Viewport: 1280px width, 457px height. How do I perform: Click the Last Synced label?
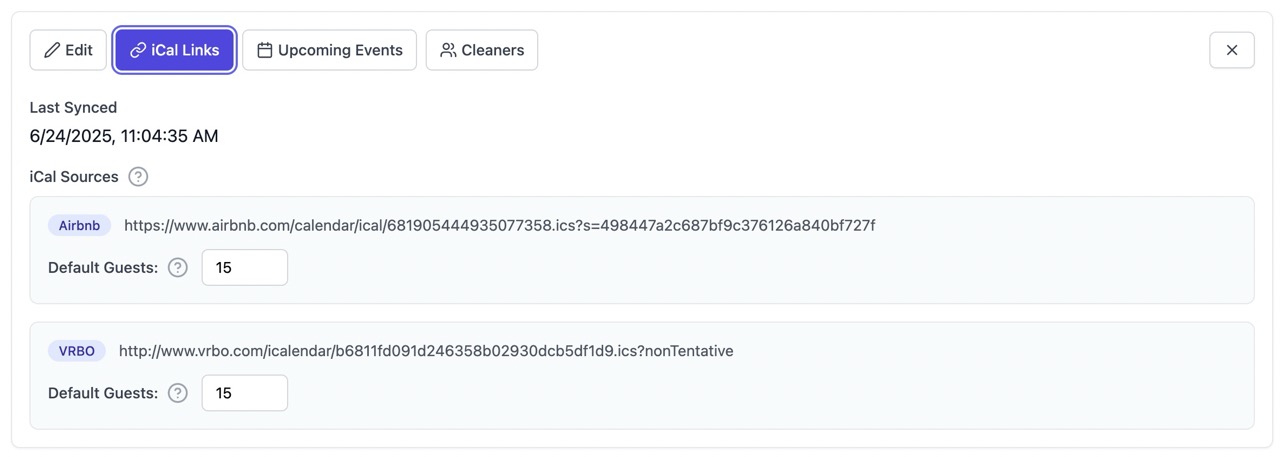73,107
